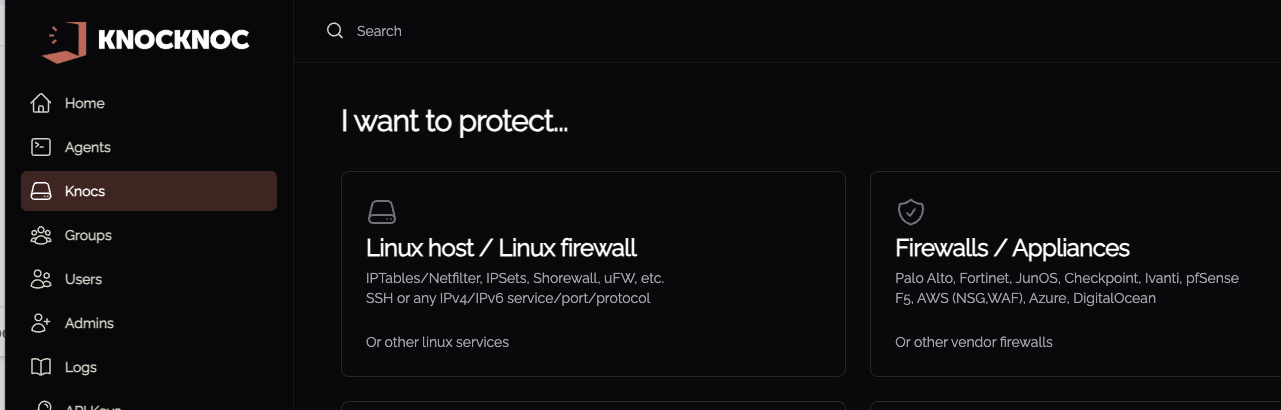Screen dimensions: 1281x410
Task: Click the add-person icon beside Admins
Action: click(x=41, y=323)
